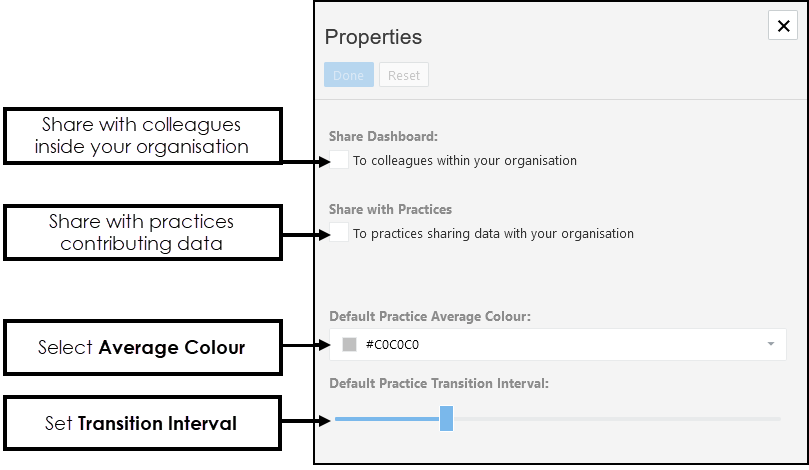809x470 pixels.
Task: Click the grey #C0C0C0 colour swatch
Action: point(349,344)
